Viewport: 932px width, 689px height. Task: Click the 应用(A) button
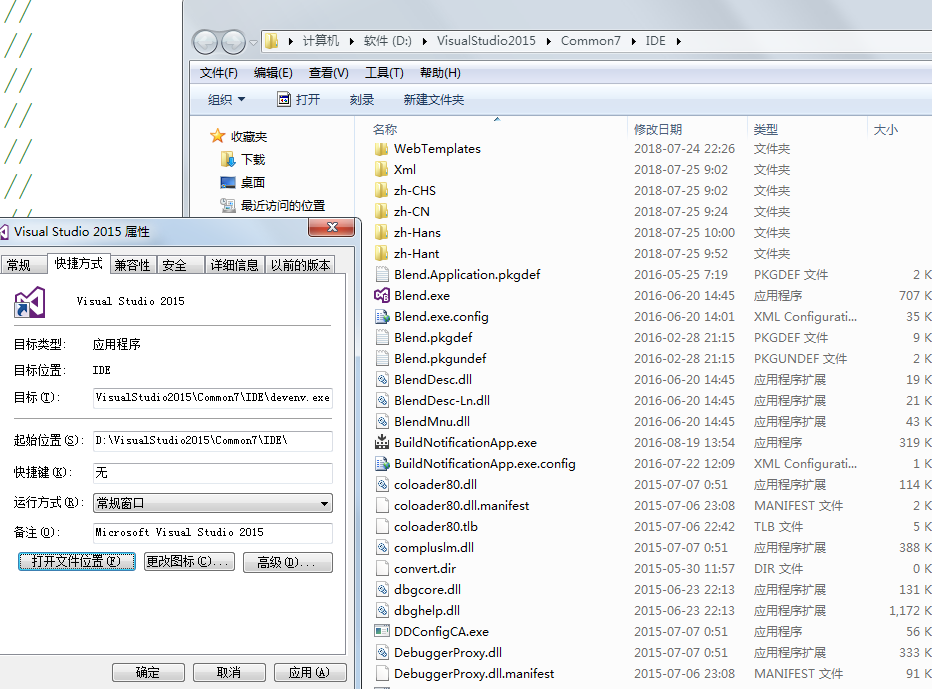click(310, 672)
